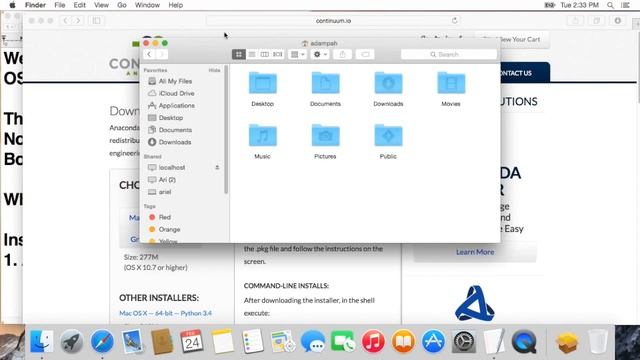This screenshot has height=360, width=640.
Task: Click the Finder sidebar scrollbar
Action: pos(226,130)
